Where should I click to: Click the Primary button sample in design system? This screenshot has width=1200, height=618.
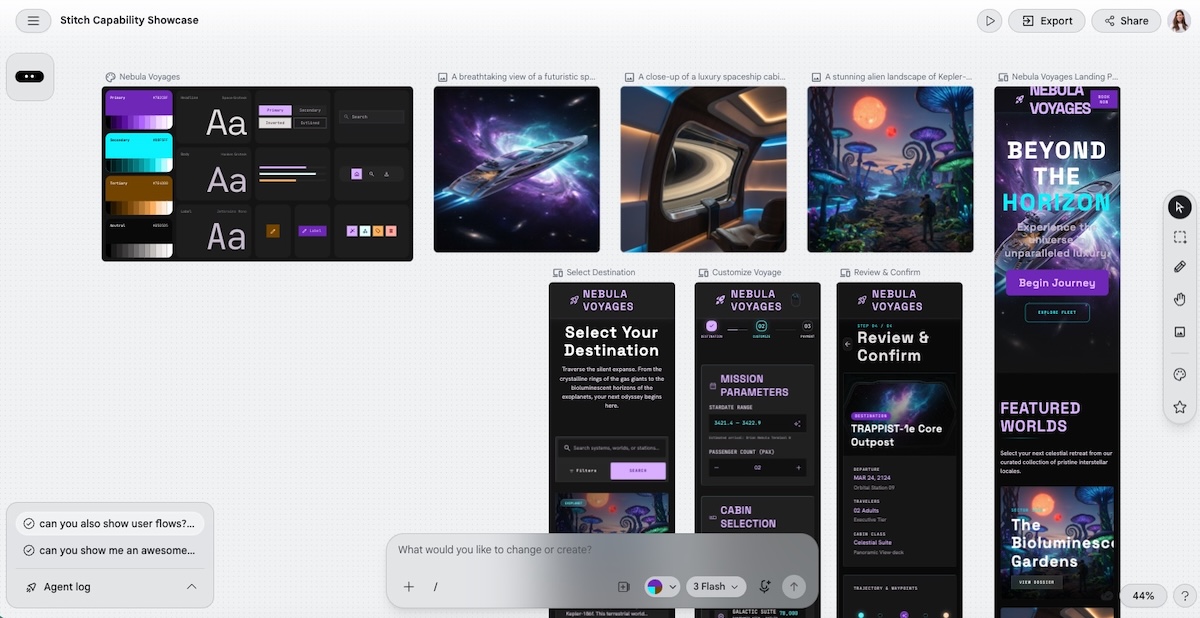(x=275, y=110)
